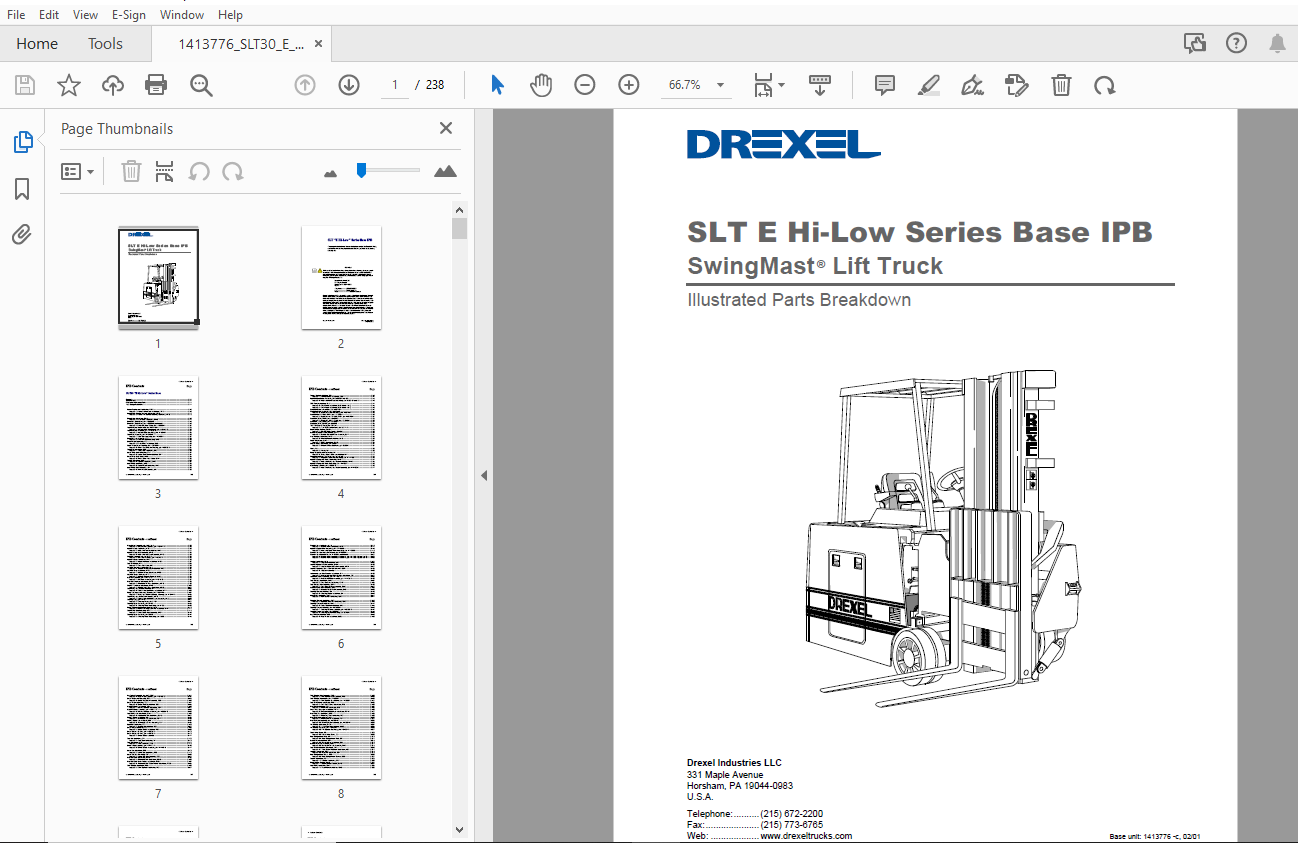
Task: Open fit page options icon
Action: tap(769, 85)
